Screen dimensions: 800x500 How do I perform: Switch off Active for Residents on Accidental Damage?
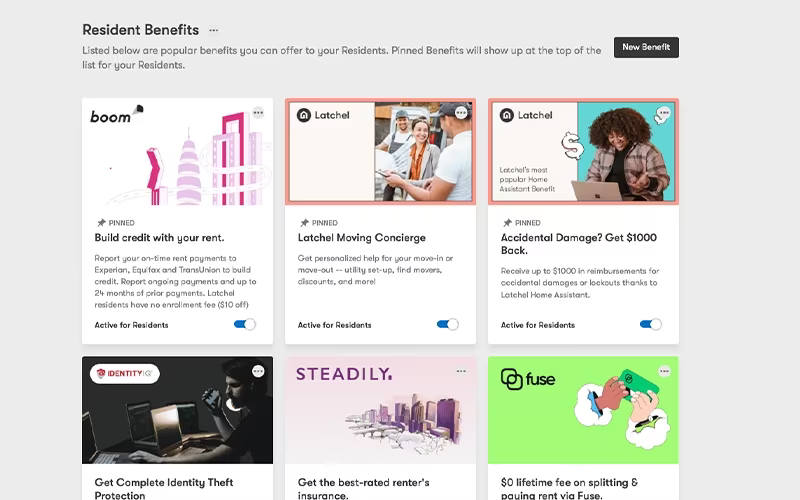tap(651, 324)
